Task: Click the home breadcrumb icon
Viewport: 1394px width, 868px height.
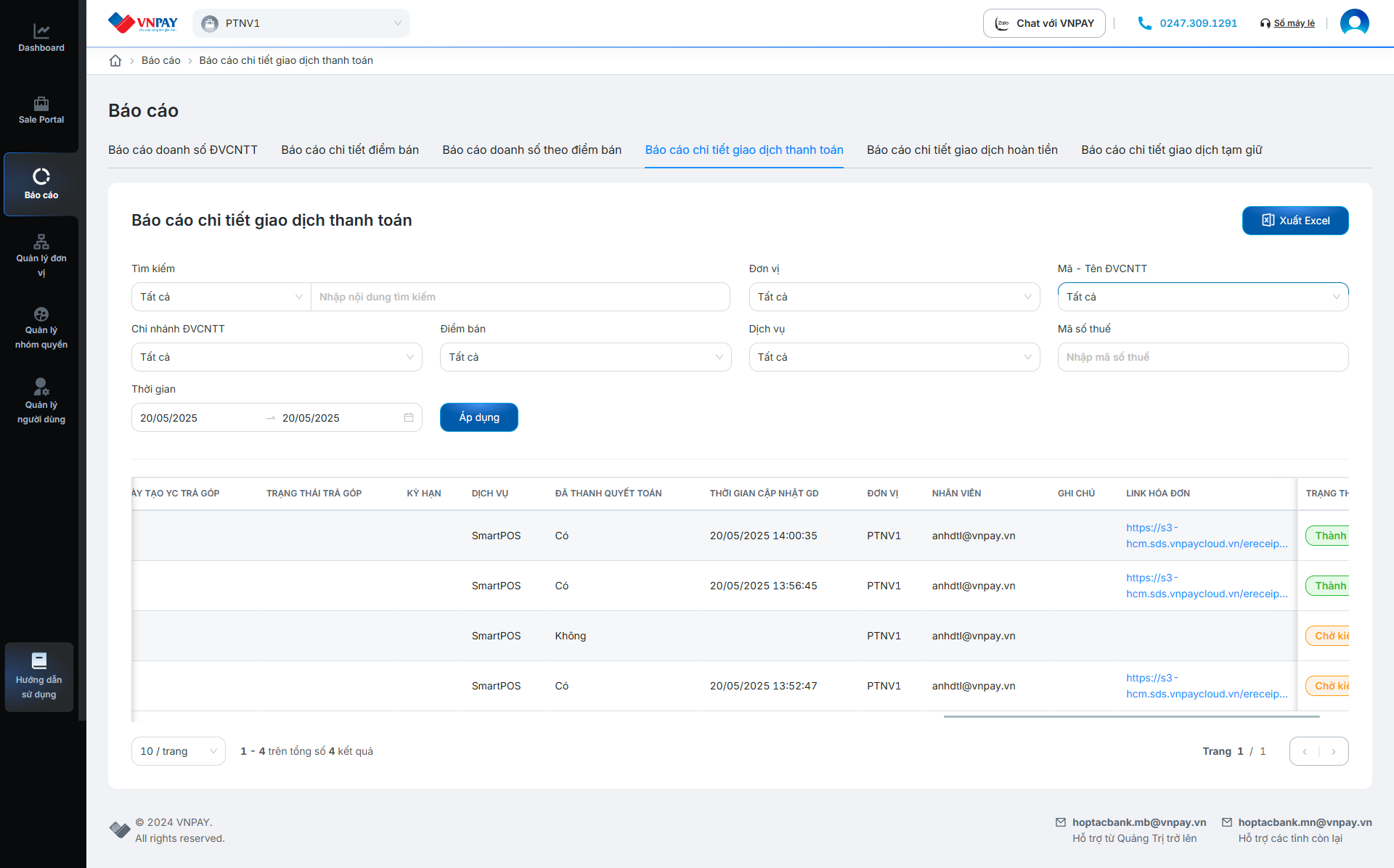Action: point(115,60)
